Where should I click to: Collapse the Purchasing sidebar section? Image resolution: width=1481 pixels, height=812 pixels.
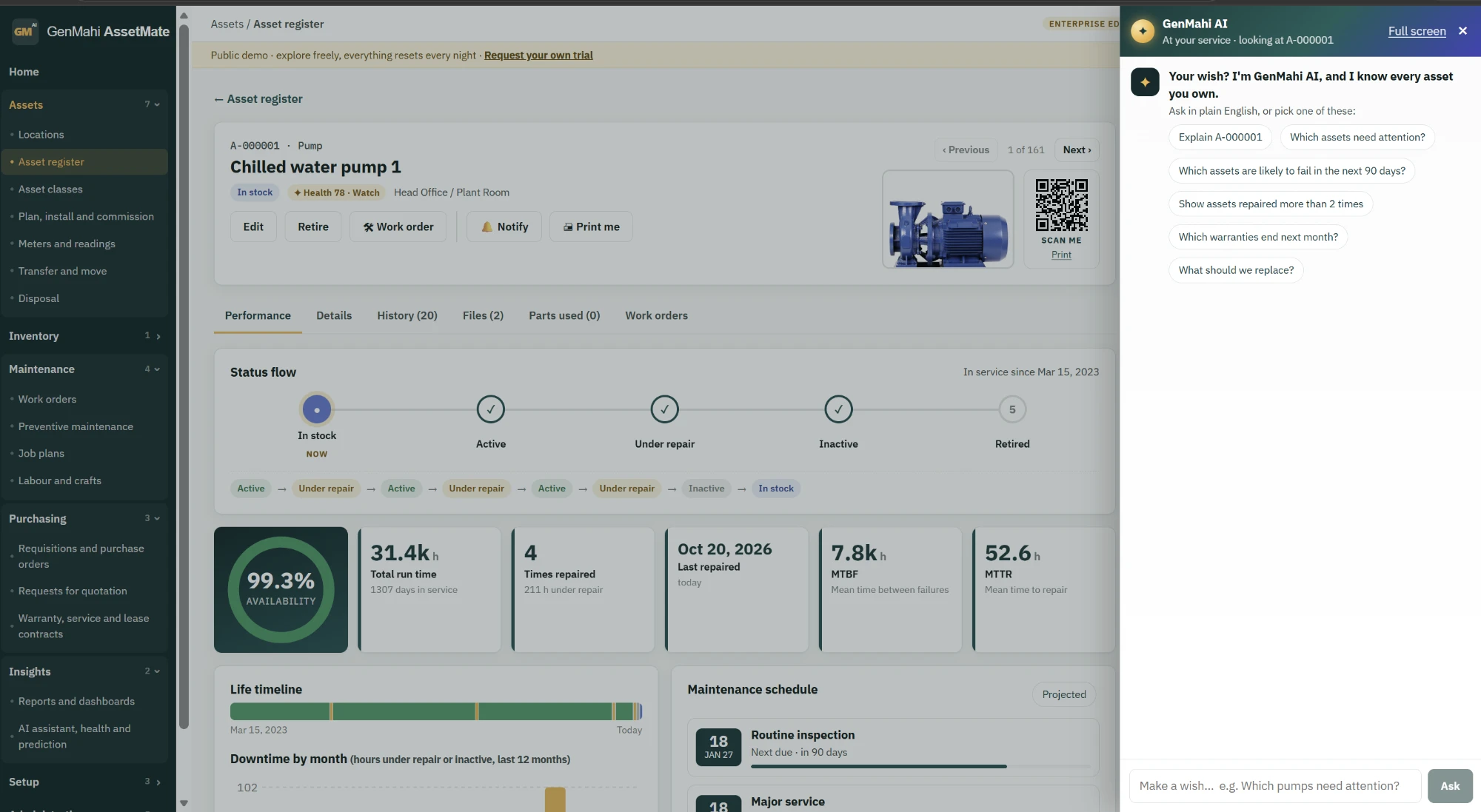click(84, 519)
